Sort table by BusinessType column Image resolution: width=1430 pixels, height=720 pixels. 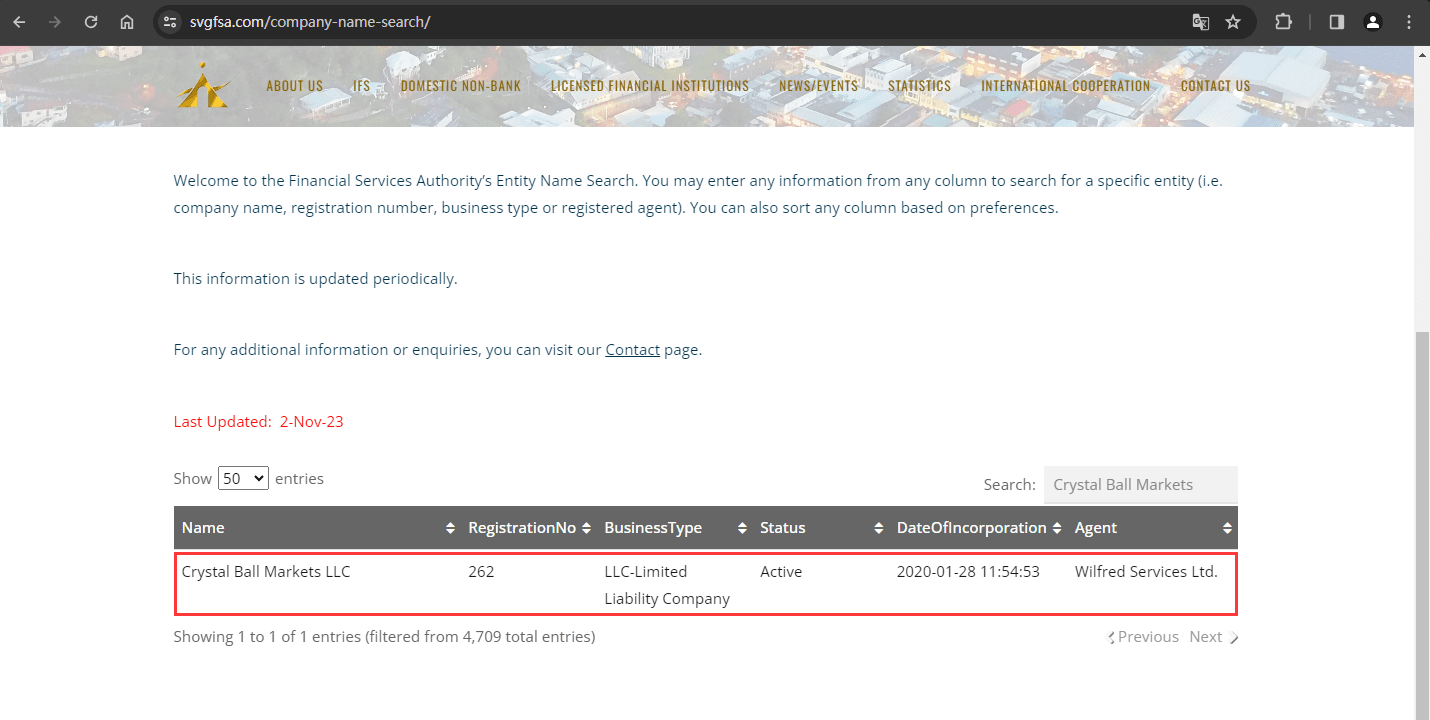pyautogui.click(x=674, y=528)
